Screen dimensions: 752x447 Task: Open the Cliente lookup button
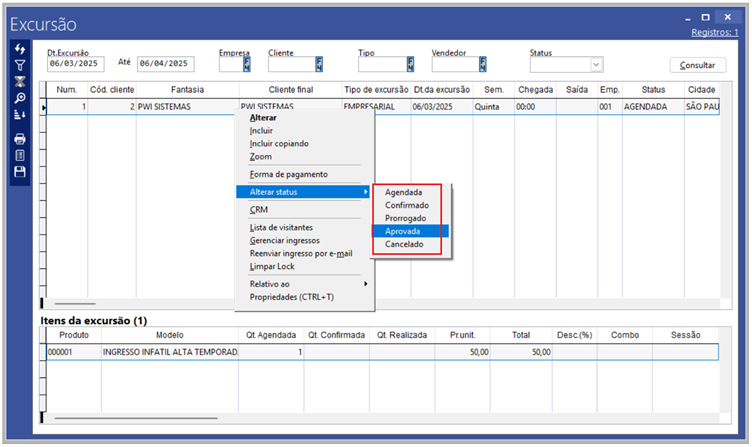pyautogui.click(x=318, y=64)
